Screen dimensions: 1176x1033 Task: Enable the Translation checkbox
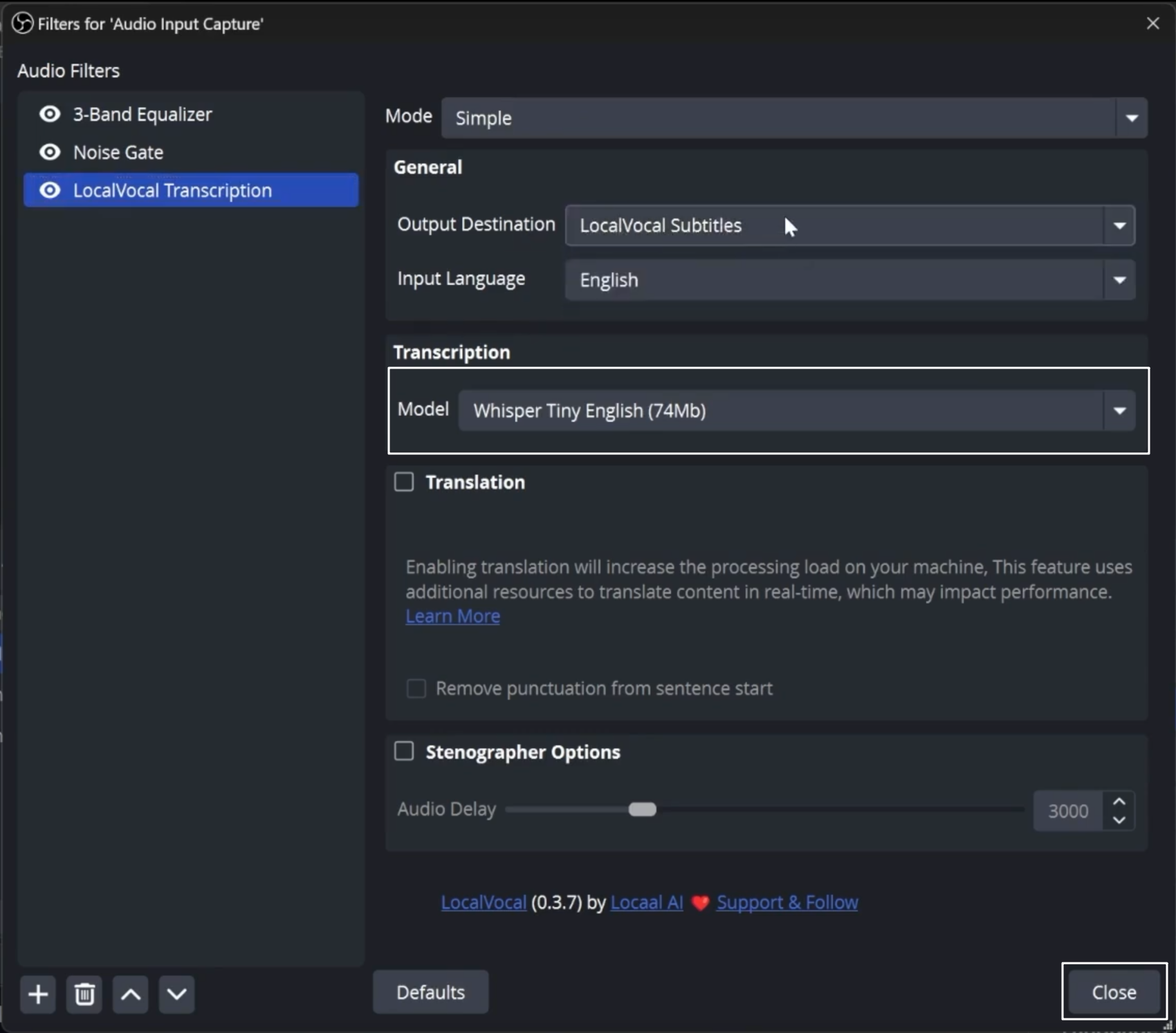pyautogui.click(x=404, y=482)
